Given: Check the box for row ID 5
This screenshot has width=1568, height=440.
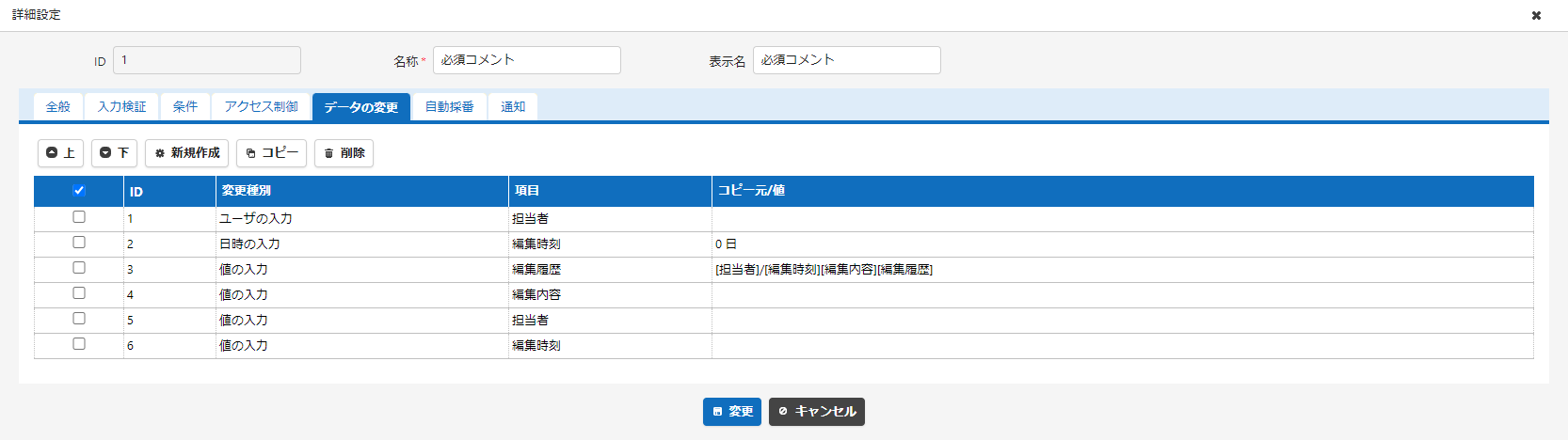Looking at the screenshot, I should point(79,319).
